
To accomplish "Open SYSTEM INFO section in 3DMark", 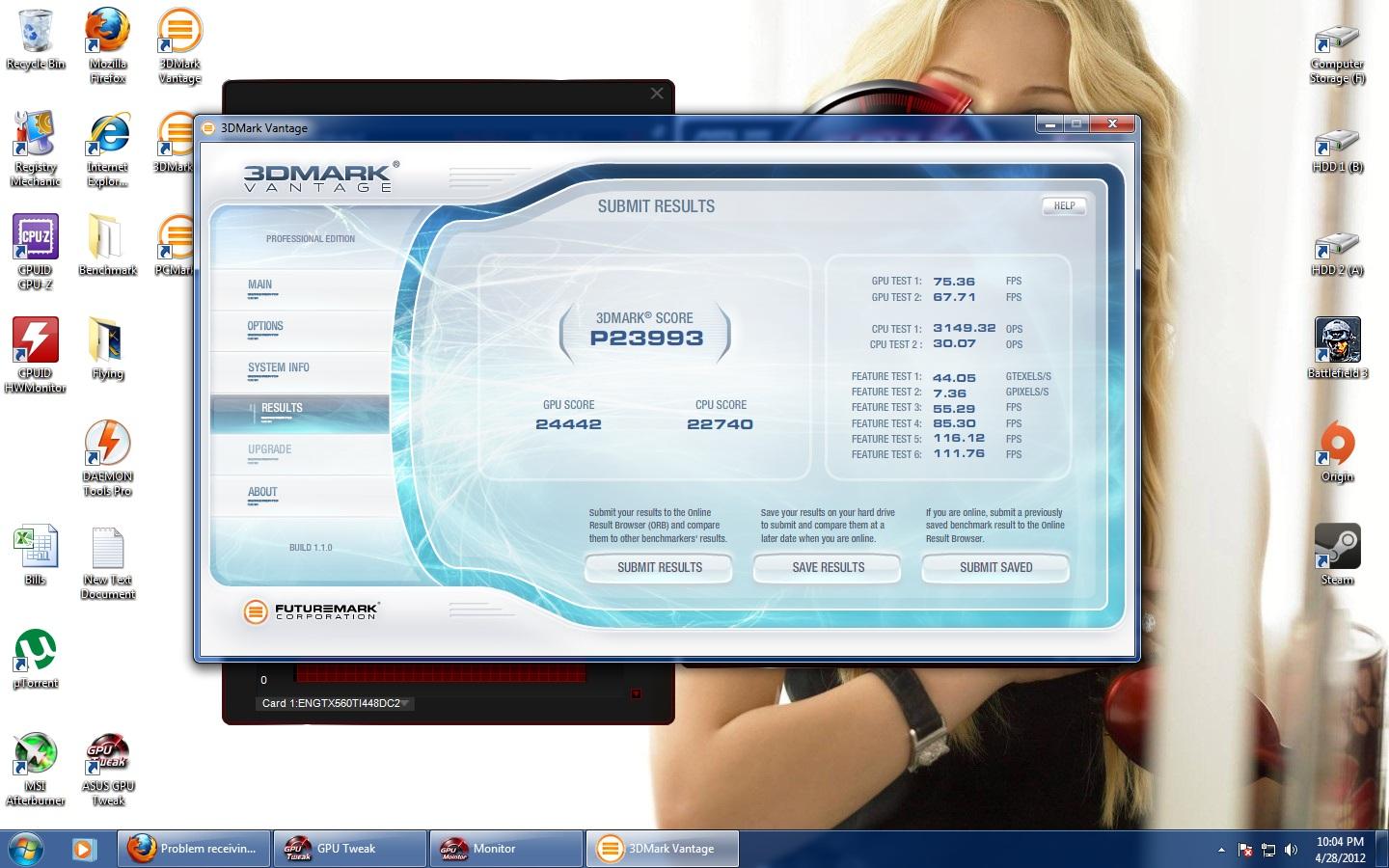I will 279,367.
